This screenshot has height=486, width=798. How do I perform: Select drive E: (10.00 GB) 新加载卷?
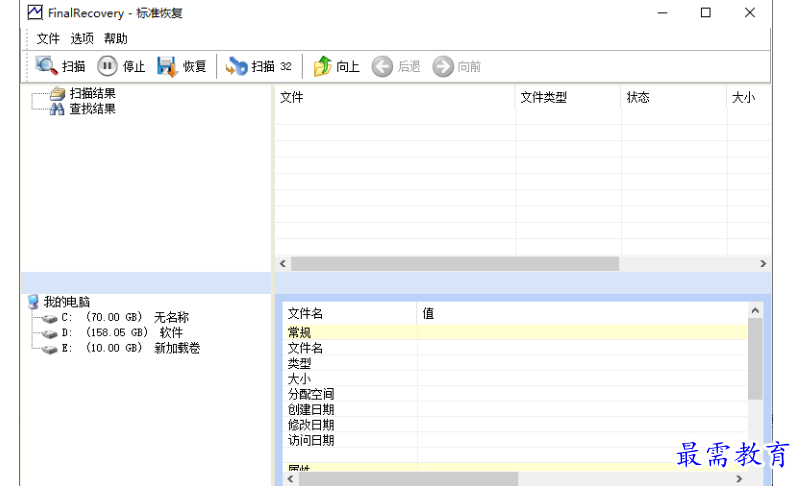tap(131, 349)
